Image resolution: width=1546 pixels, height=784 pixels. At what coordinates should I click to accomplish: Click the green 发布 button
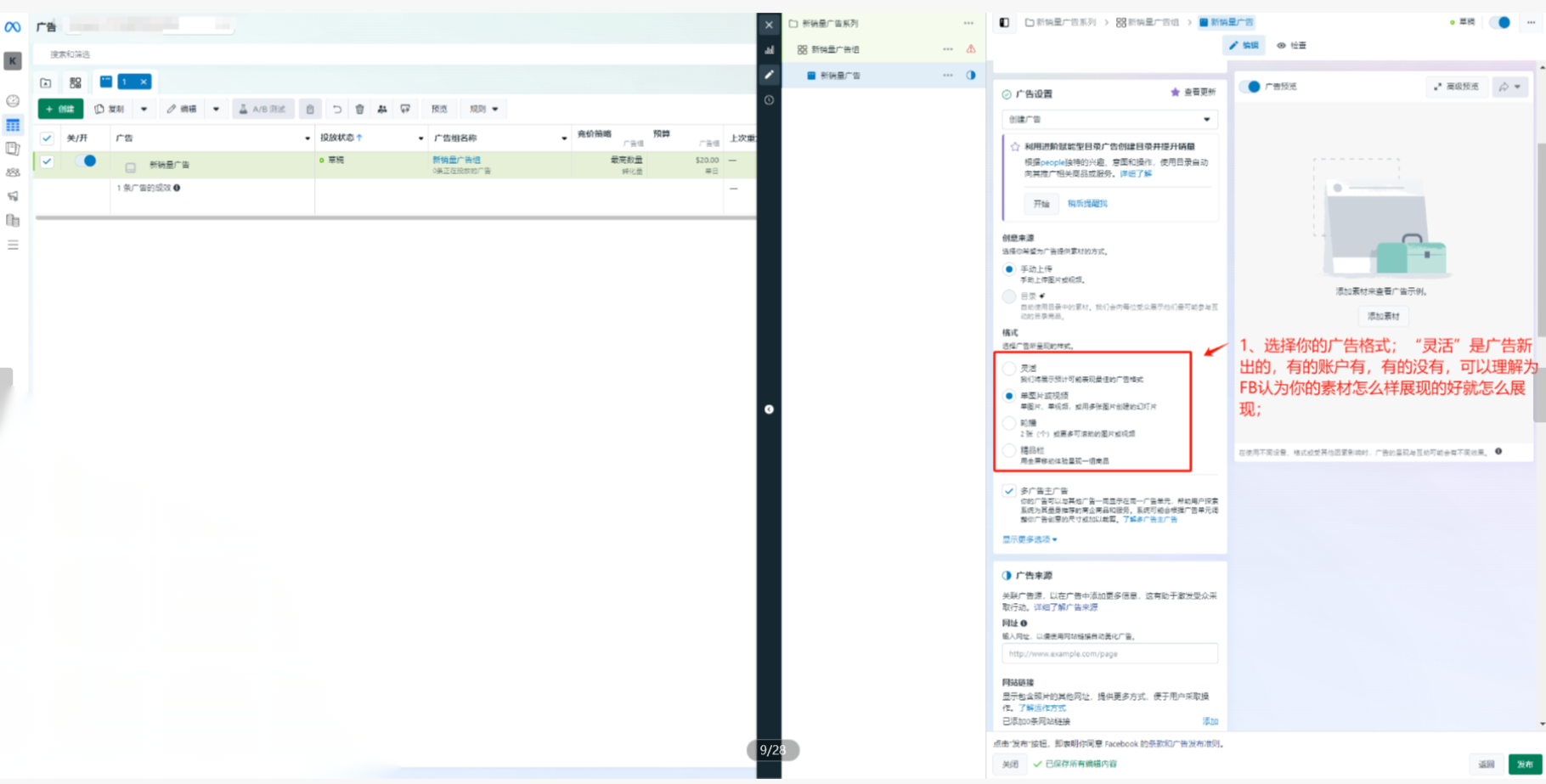(1526, 764)
